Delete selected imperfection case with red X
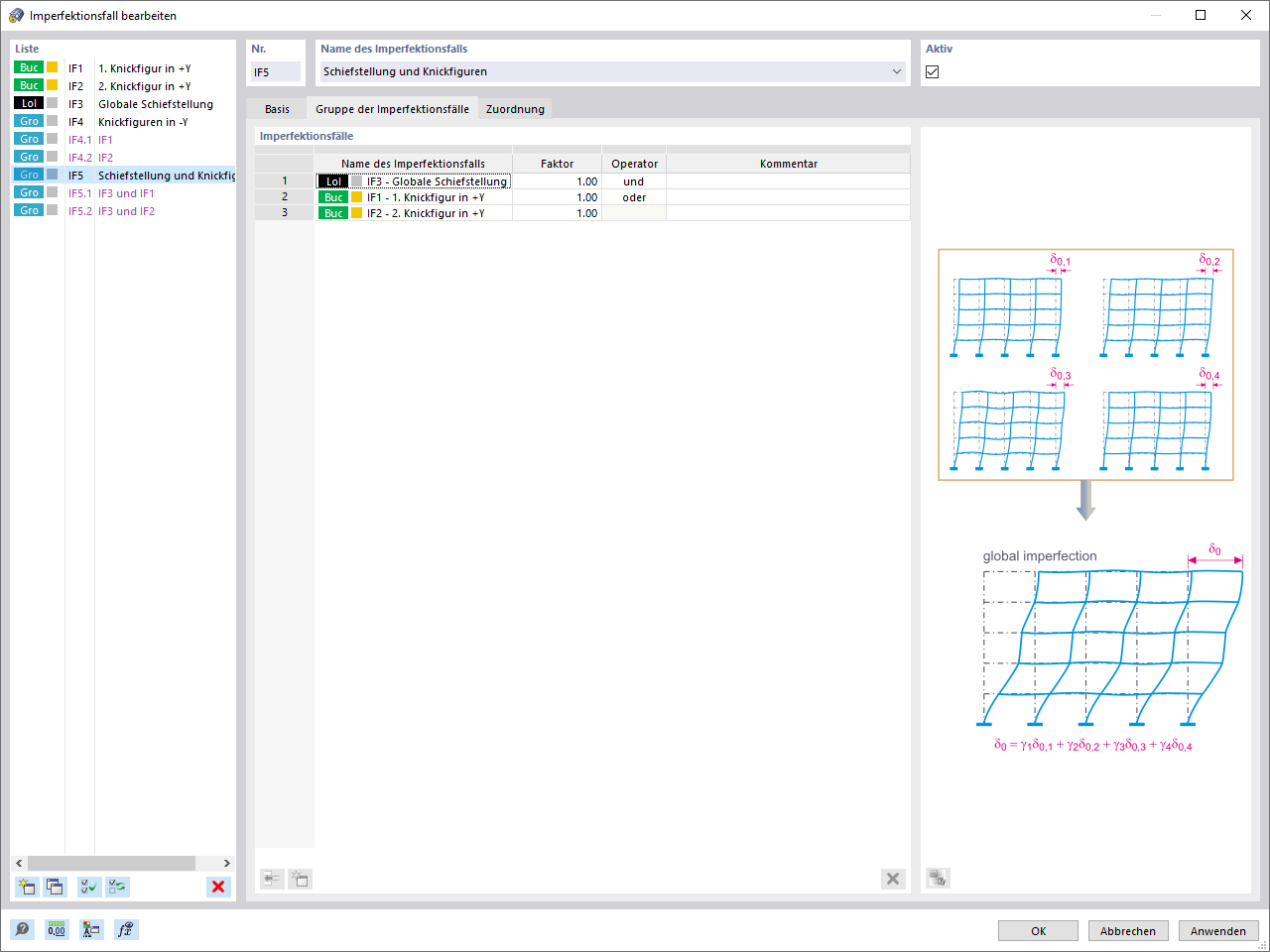This screenshot has height=952, width=1270. [218, 887]
